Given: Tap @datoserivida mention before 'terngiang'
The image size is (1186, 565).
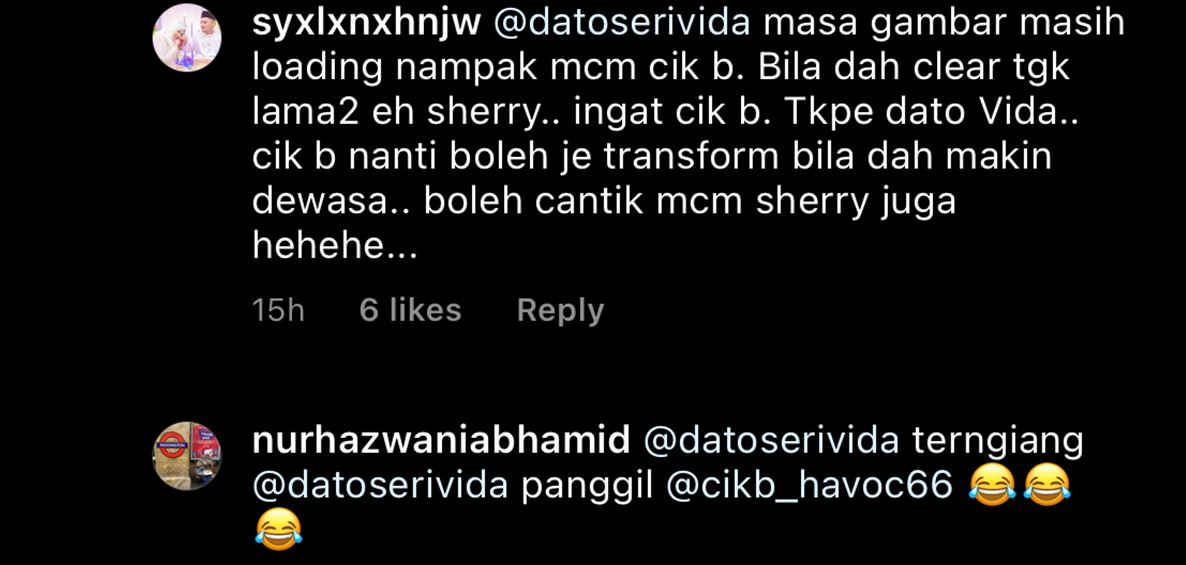Looking at the screenshot, I should click(x=771, y=442).
